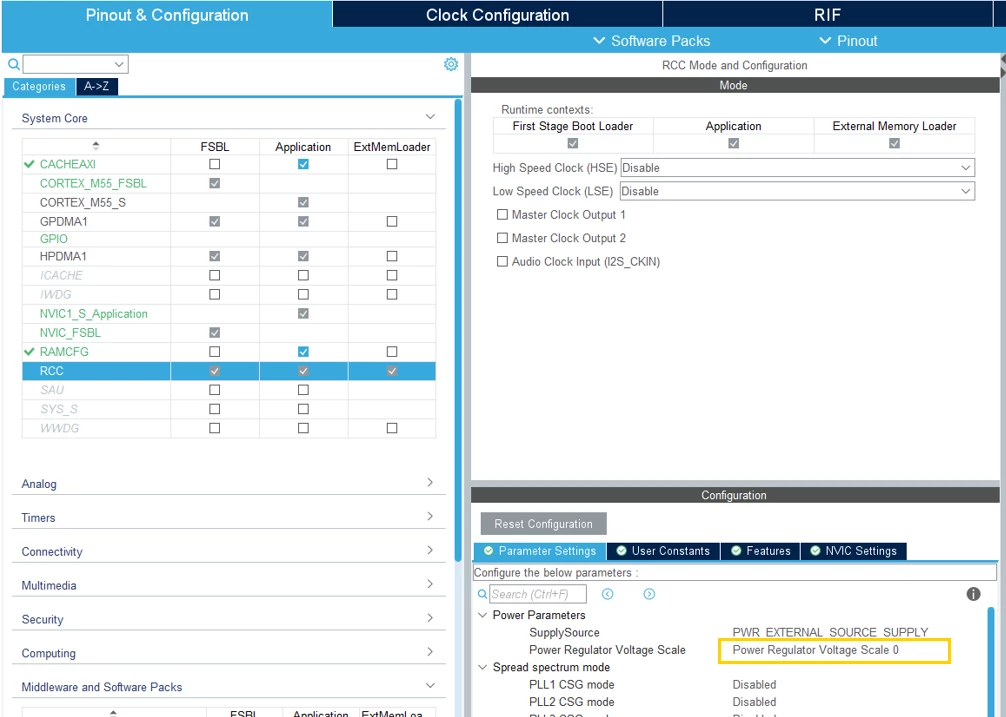Toggle RAMCFG Application checkbox

pos(303,351)
